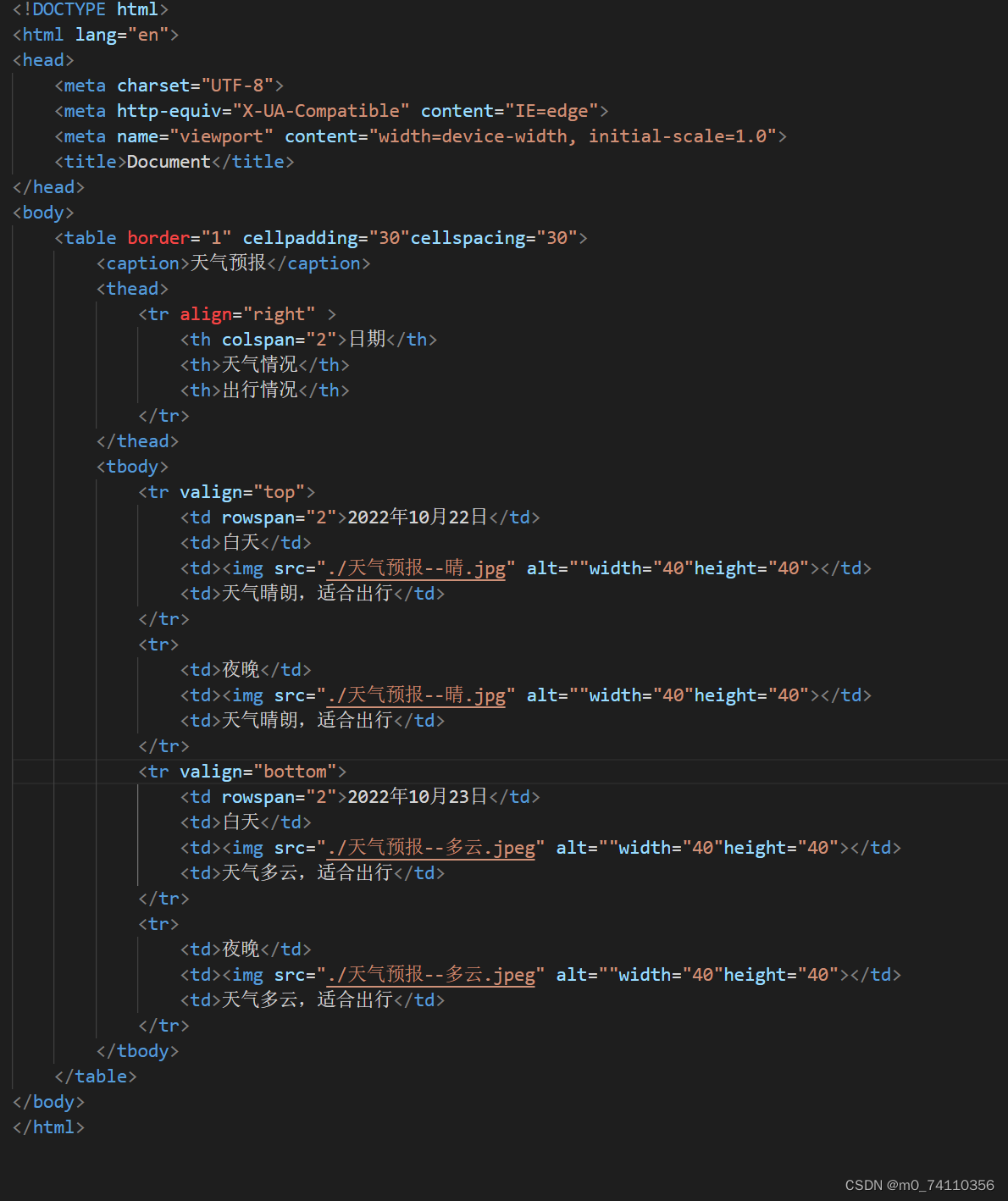Click date text 2022年10月23日
The height and width of the screenshot is (1201, 1008).
click(418, 796)
